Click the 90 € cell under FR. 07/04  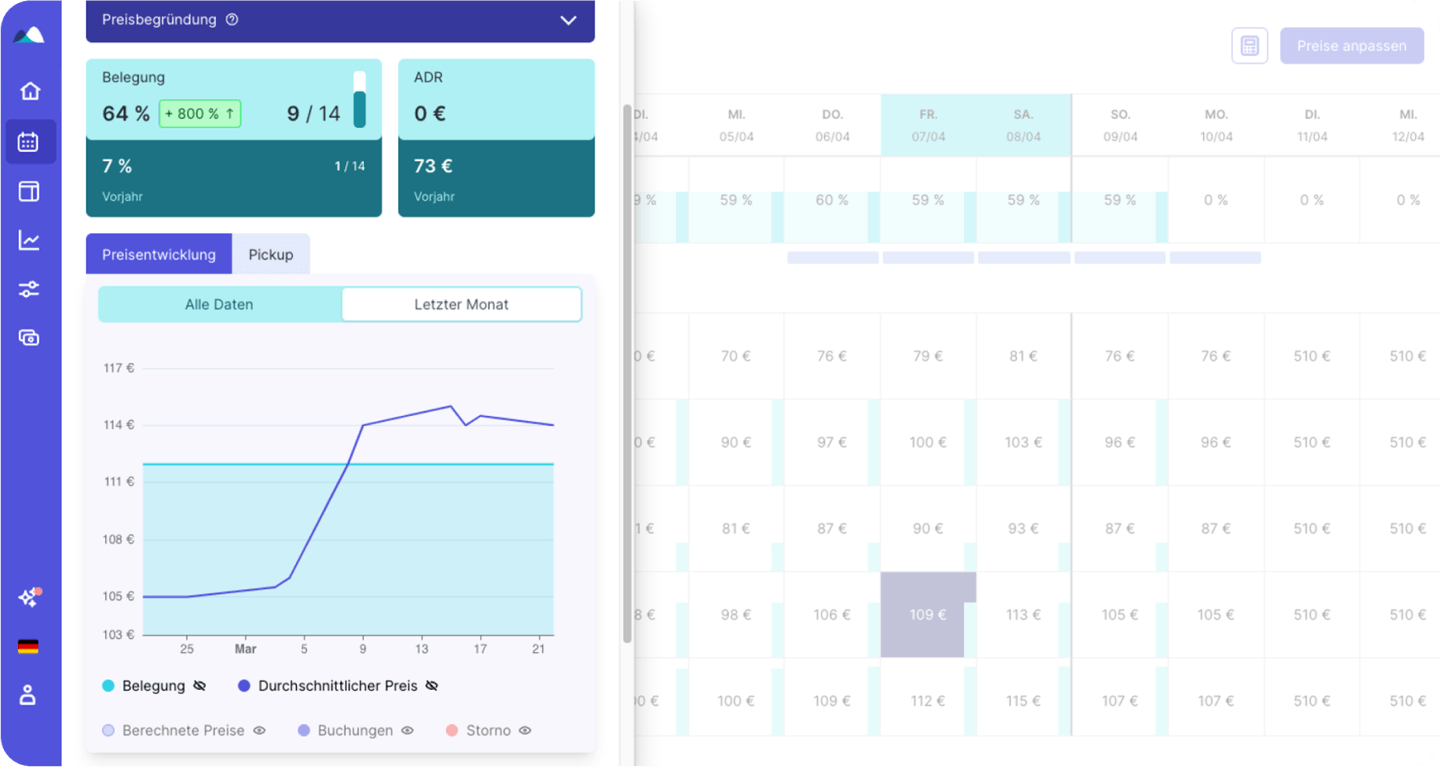click(928, 528)
